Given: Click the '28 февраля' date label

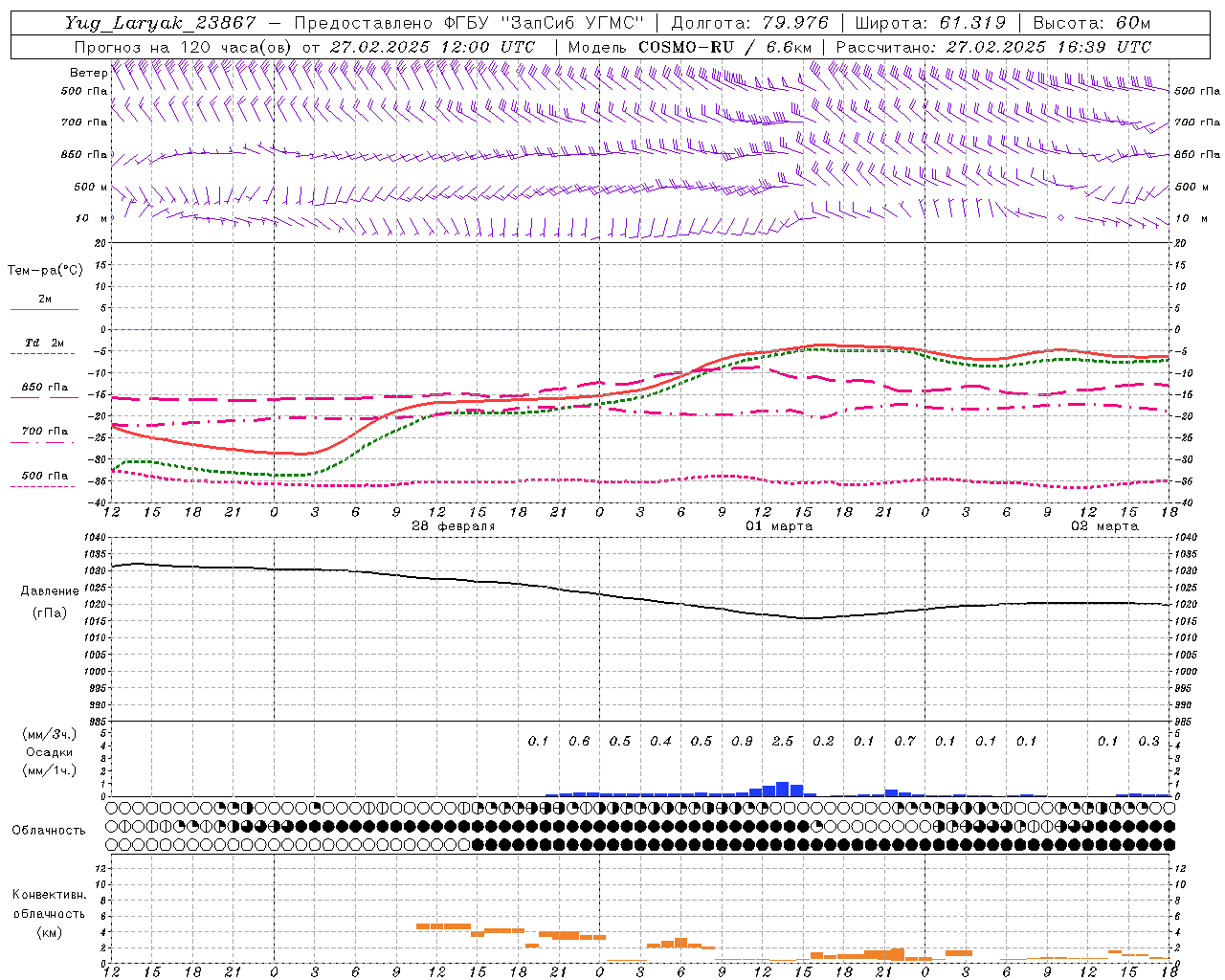Looking at the screenshot, I should [x=453, y=526].
